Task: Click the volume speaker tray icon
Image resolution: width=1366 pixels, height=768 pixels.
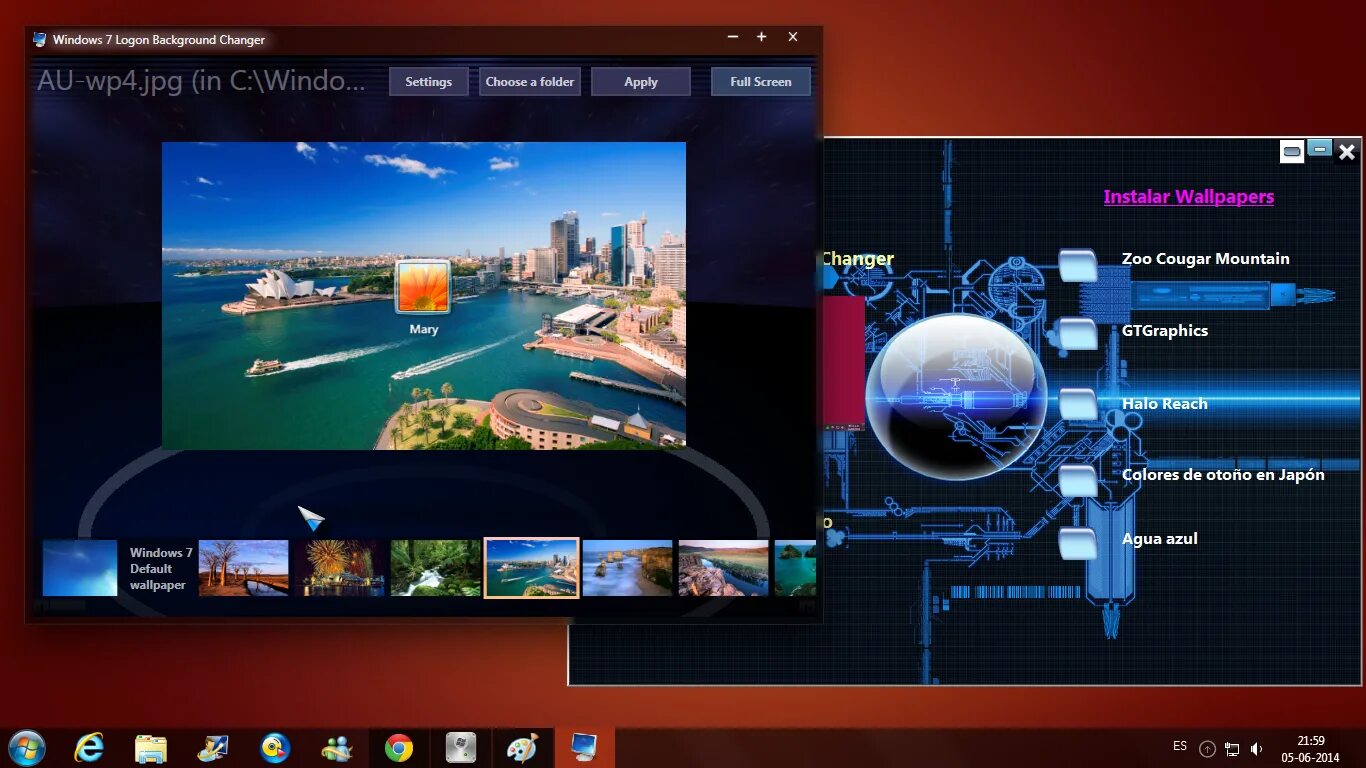Action: point(1256,748)
